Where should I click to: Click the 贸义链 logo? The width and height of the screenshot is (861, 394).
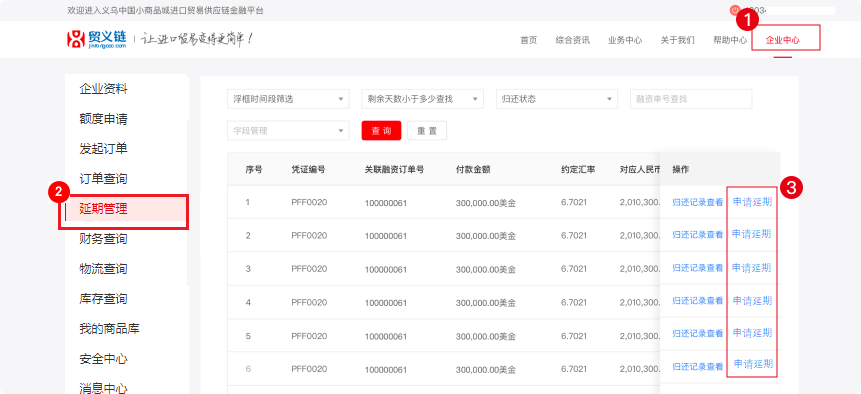pos(97,39)
